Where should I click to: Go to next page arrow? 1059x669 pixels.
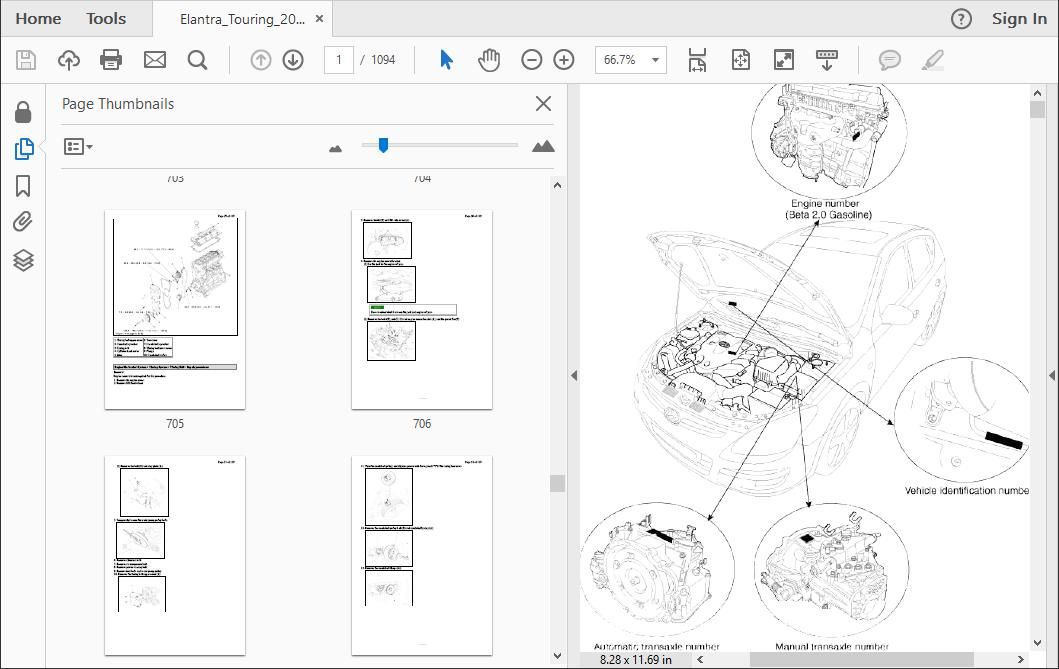pyautogui.click(x=293, y=60)
